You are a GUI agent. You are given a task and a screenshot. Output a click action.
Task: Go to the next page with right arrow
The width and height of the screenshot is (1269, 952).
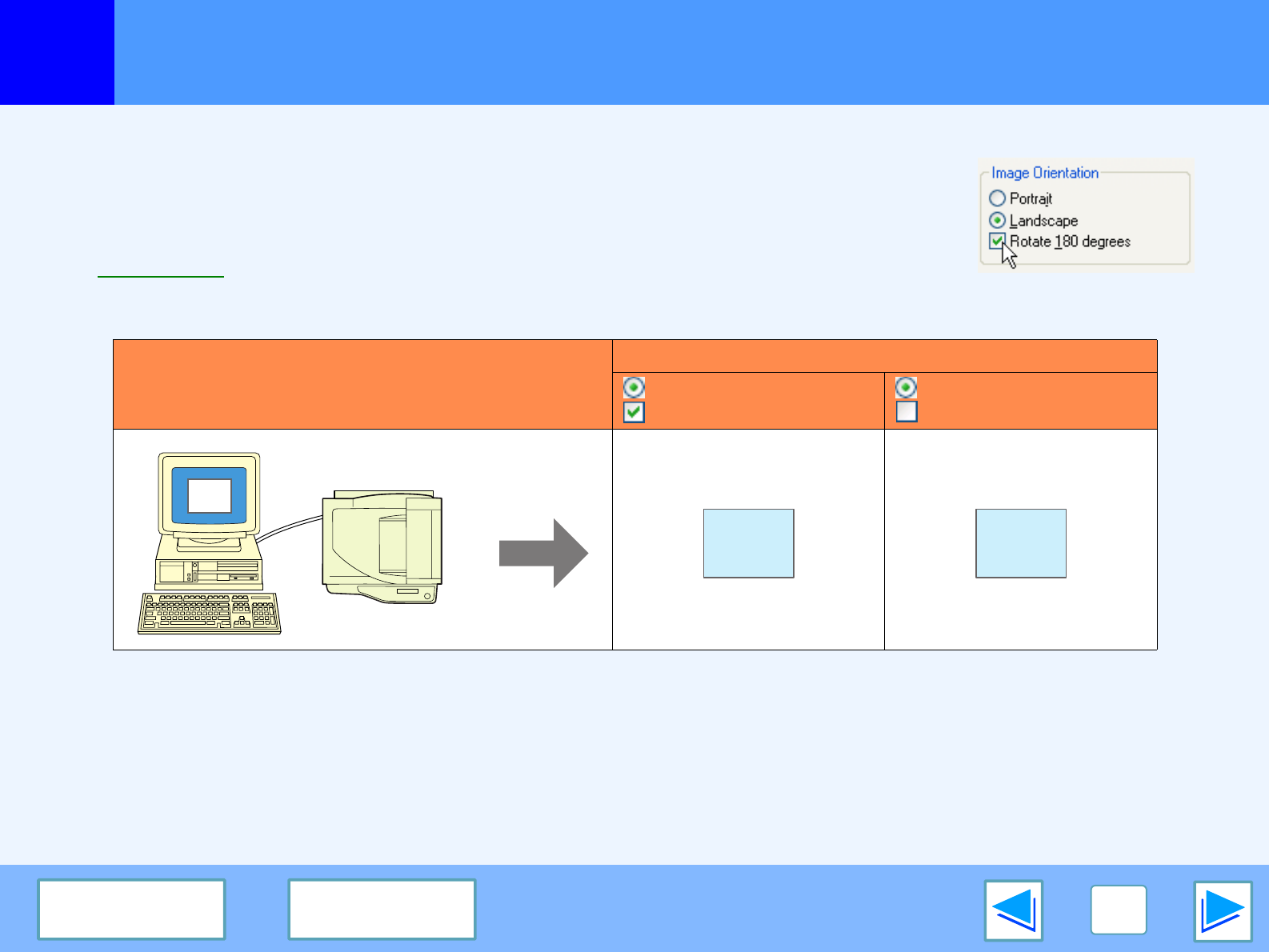tap(1222, 910)
